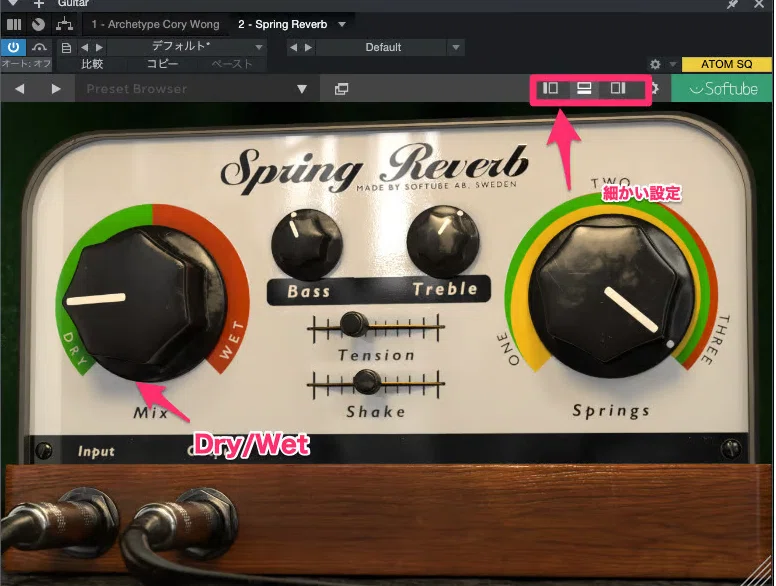Select the 2 - Spring Reverb tab
This screenshot has width=776, height=586.
pyautogui.click(x=283, y=24)
